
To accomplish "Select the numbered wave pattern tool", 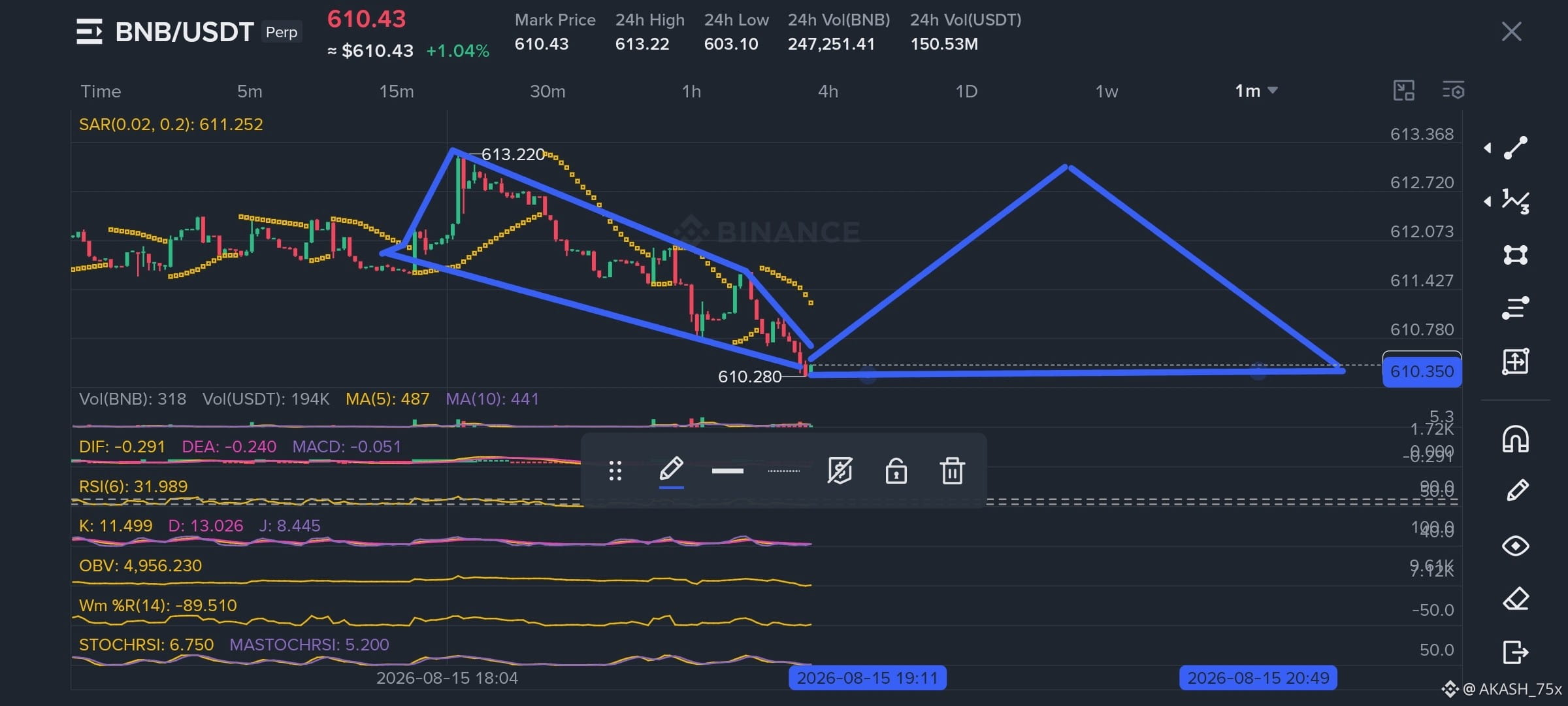I will [x=1516, y=201].
